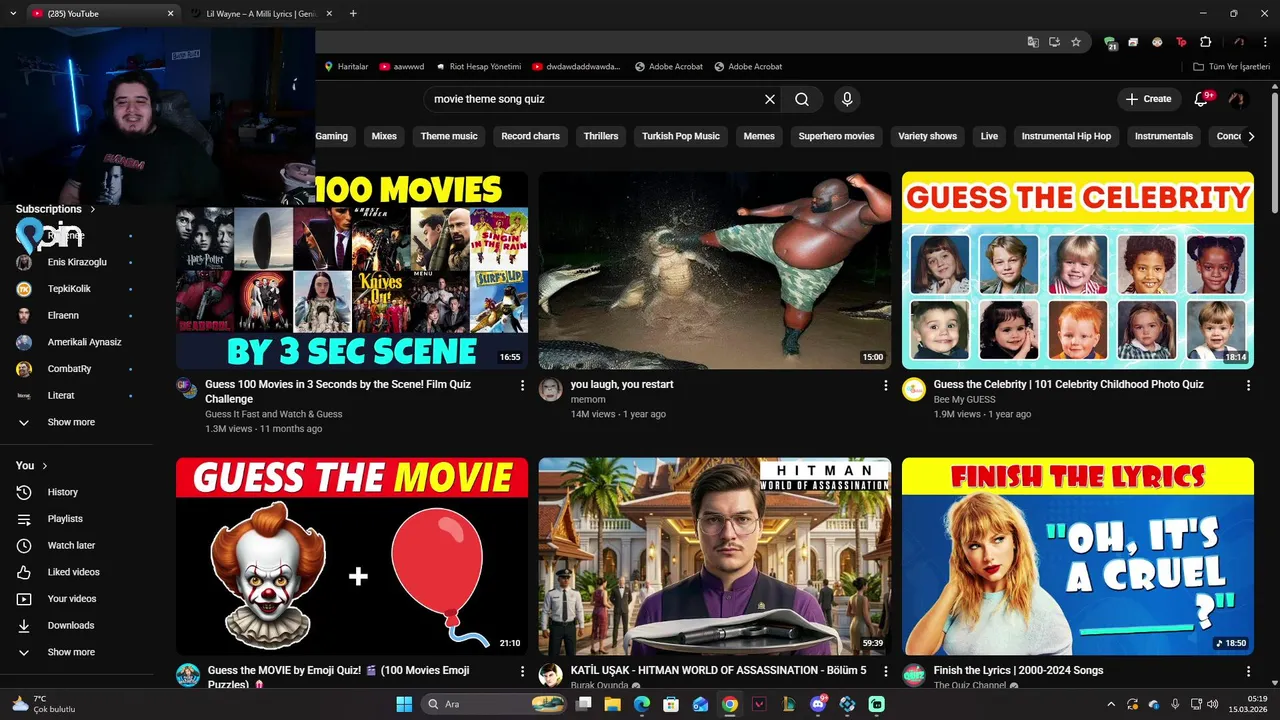The height and width of the screenshot is (720, 1280).
Task: Play the Guess the Celebrity thumbnail
Action: [1078, 270]
